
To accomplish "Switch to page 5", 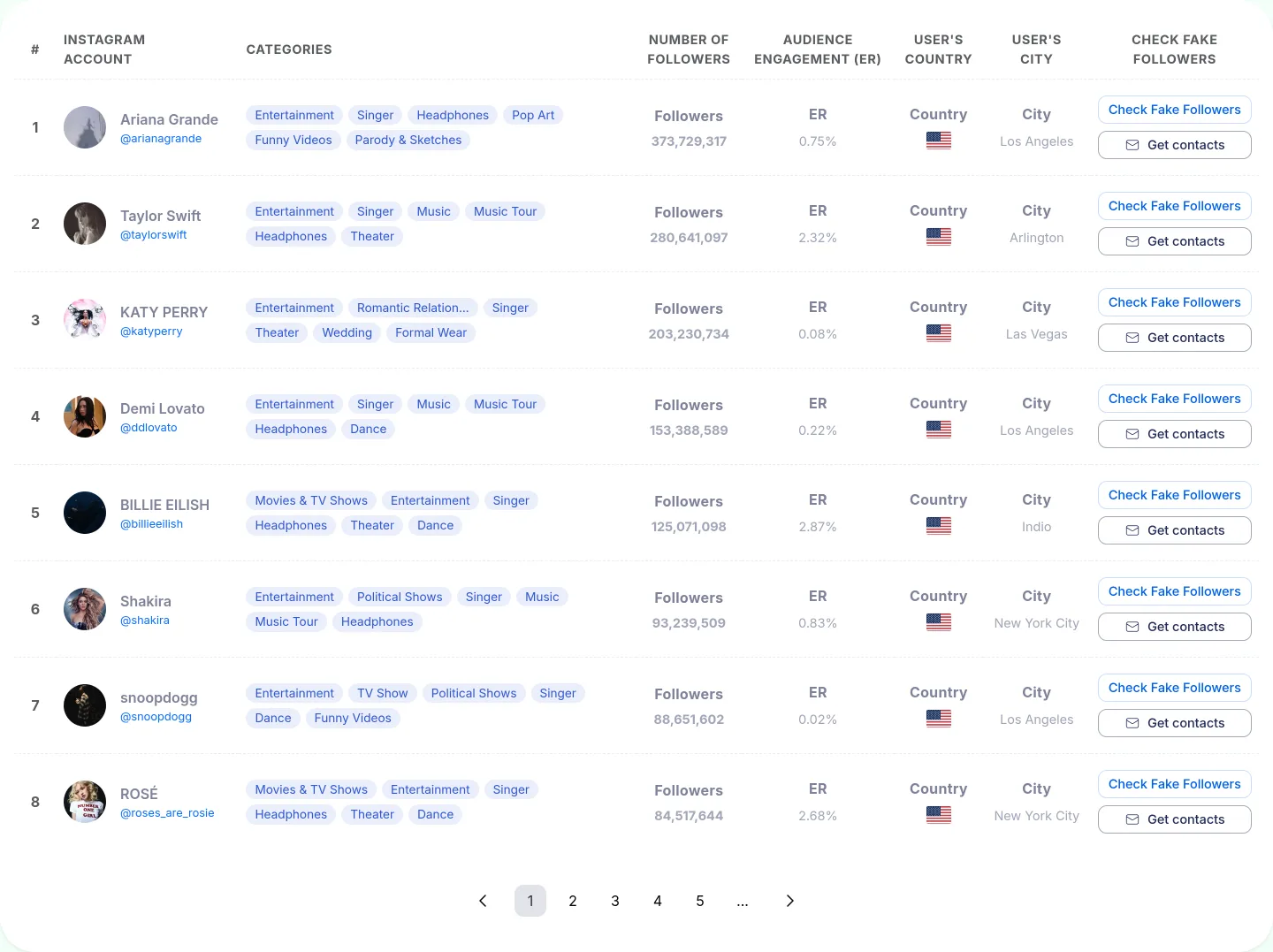I will (x=700, y=901).
